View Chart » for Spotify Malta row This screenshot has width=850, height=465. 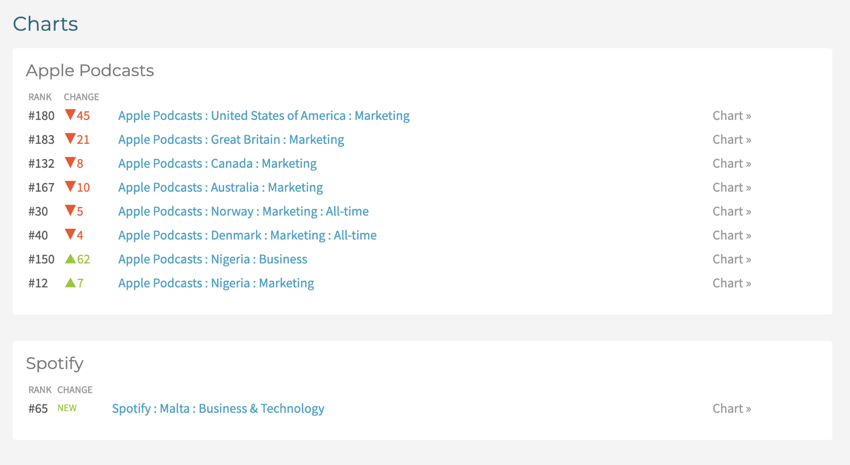coord(731,409)
